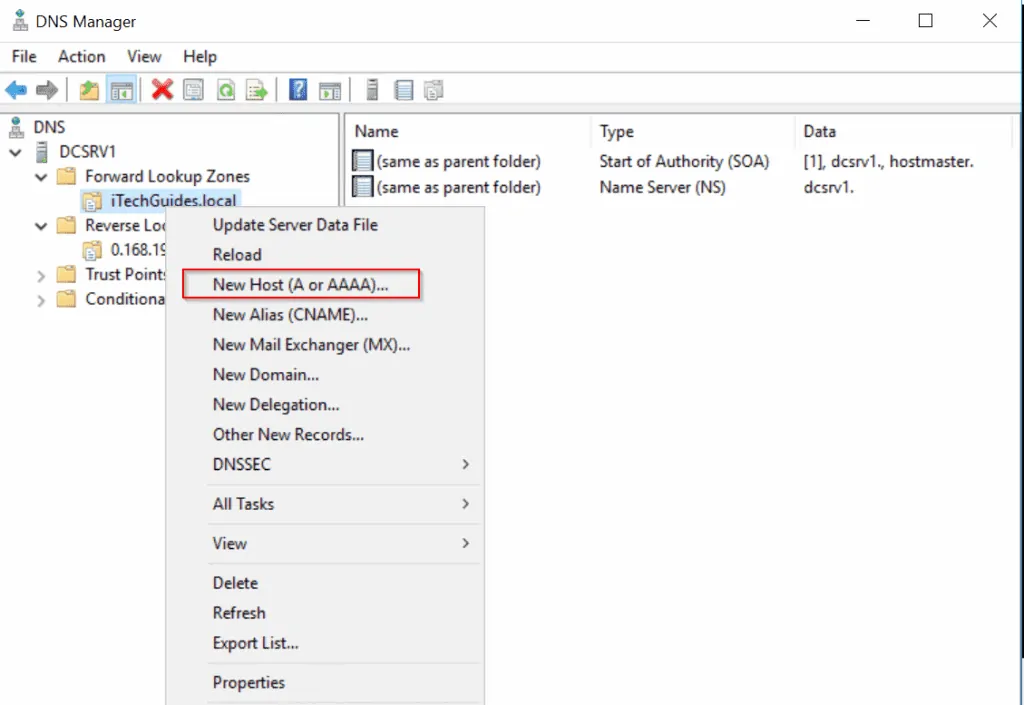
Task: Click the DNS root node icon in the tree
Action: click(16, 127)
